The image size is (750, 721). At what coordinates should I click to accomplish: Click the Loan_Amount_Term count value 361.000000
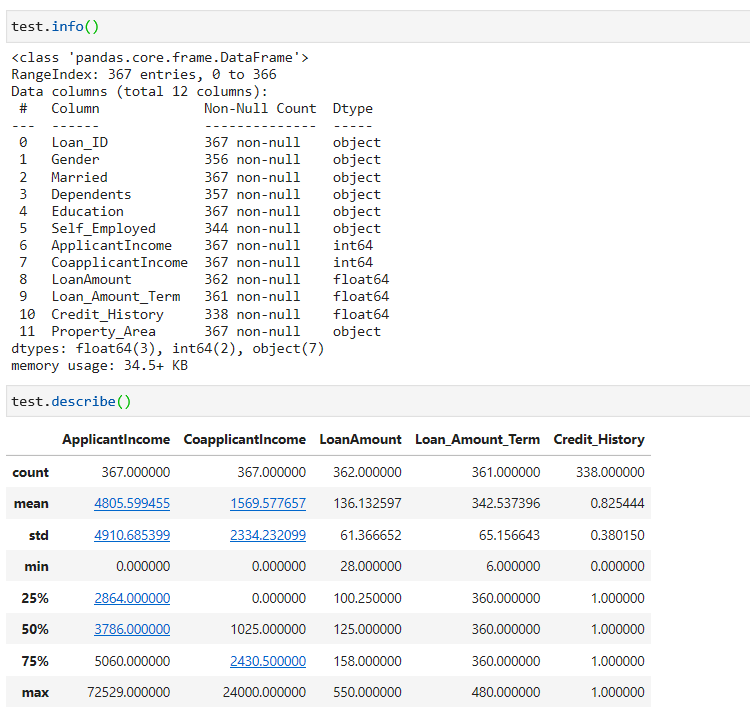(x=506, y=472)
